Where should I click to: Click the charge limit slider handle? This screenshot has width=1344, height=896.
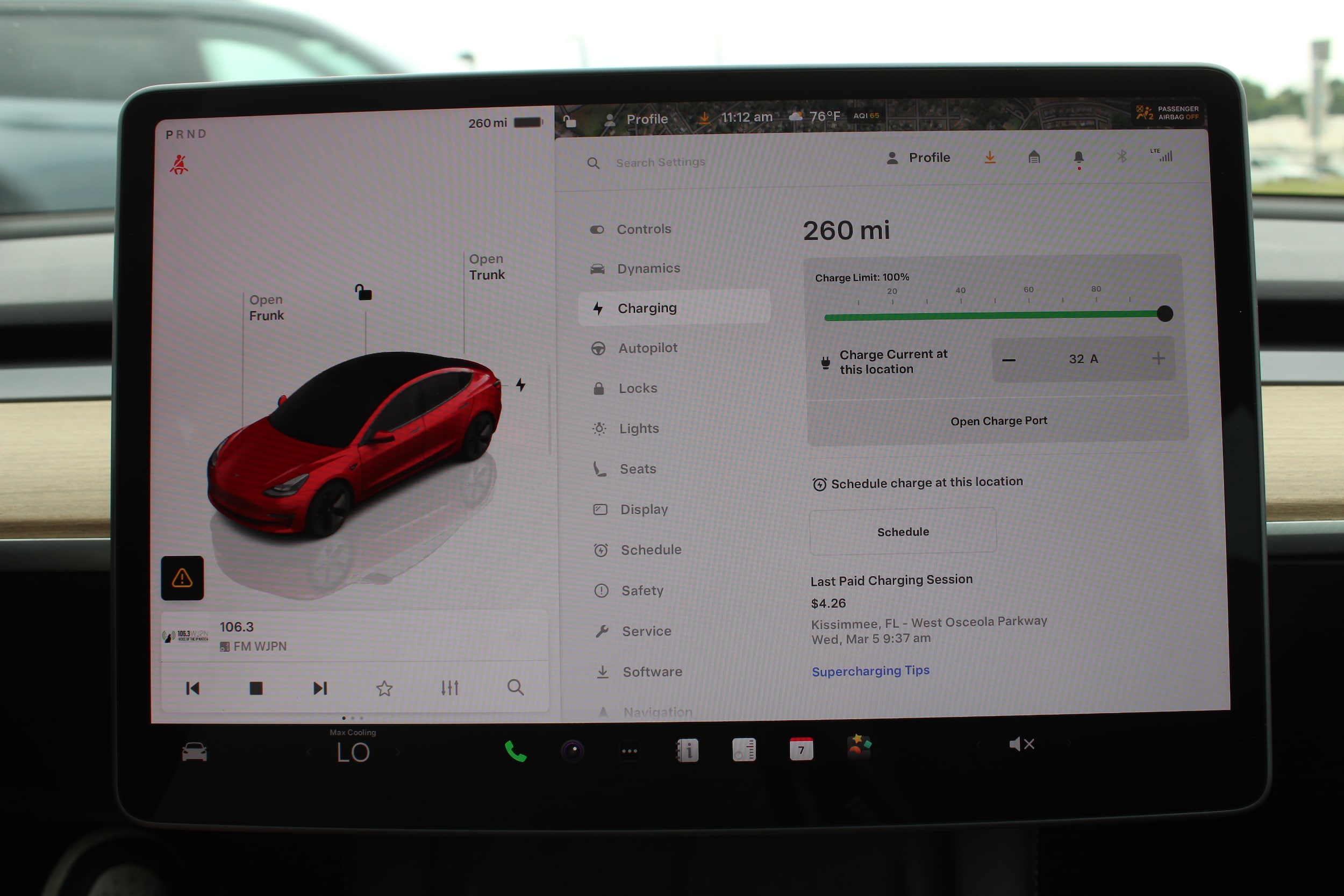pos(1164,314)
